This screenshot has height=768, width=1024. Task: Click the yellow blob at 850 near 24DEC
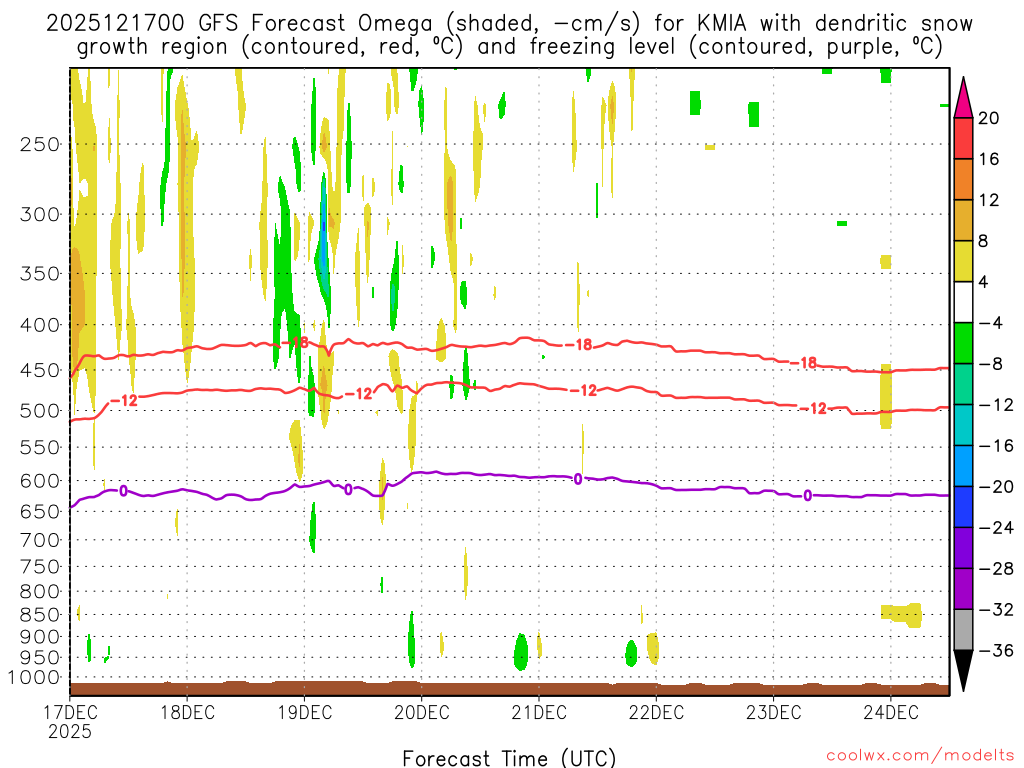[x=902, y=615]
